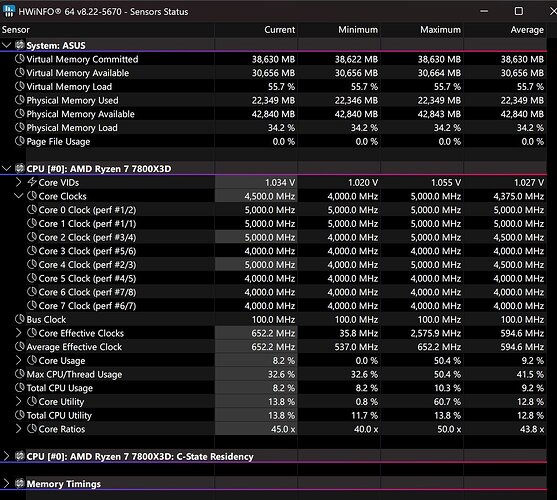Click the Core Effective Clocks maximum 2,575.9 MHz
The height and width of the screenshot is (500, 557).
436,333
